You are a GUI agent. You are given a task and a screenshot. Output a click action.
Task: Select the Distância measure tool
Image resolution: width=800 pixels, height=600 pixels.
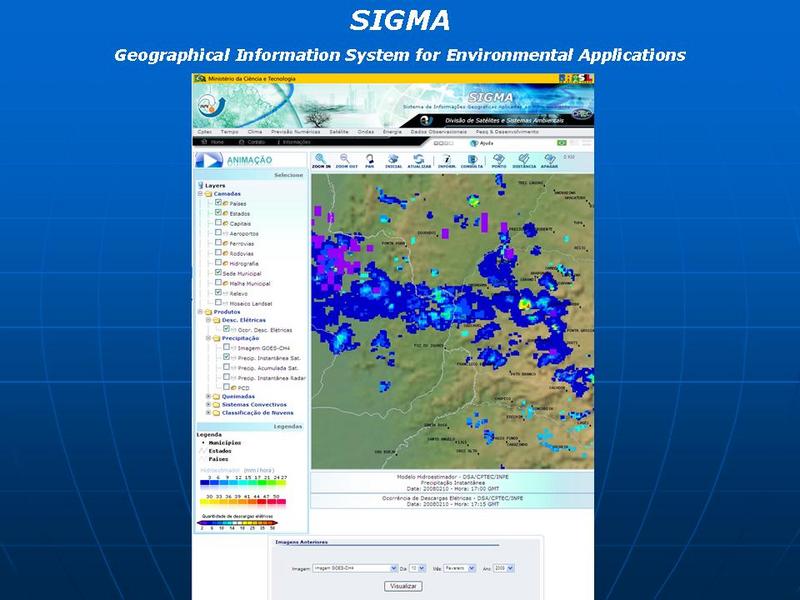[524, 161]
